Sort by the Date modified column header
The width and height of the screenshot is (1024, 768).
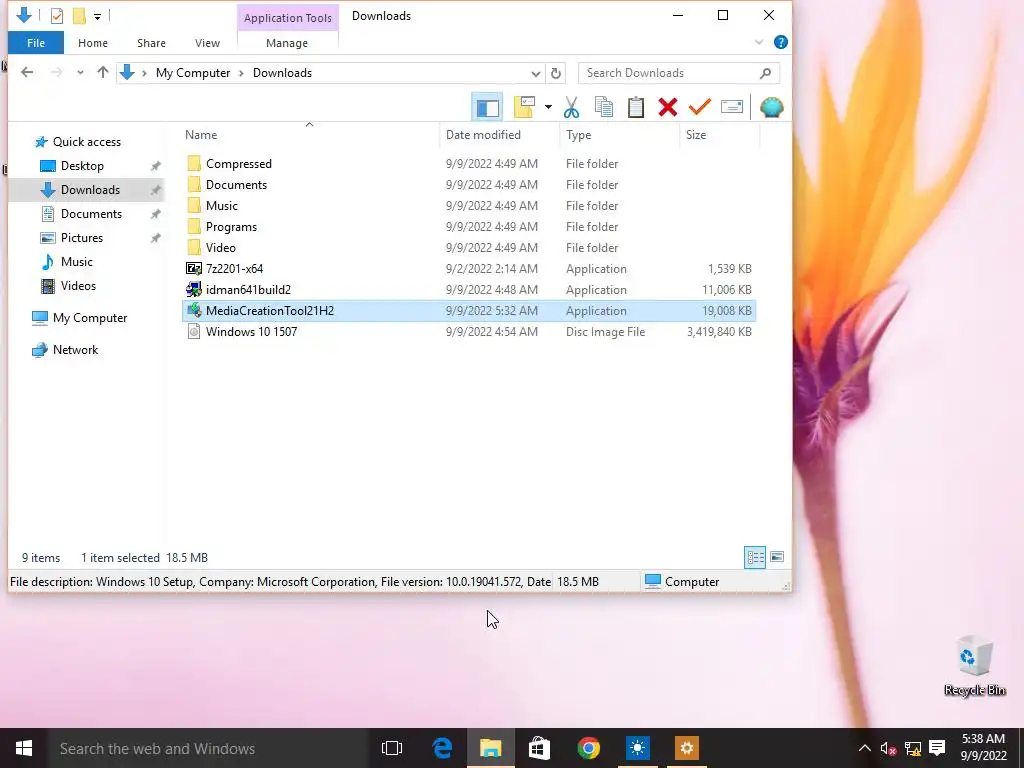coord(483,135)
